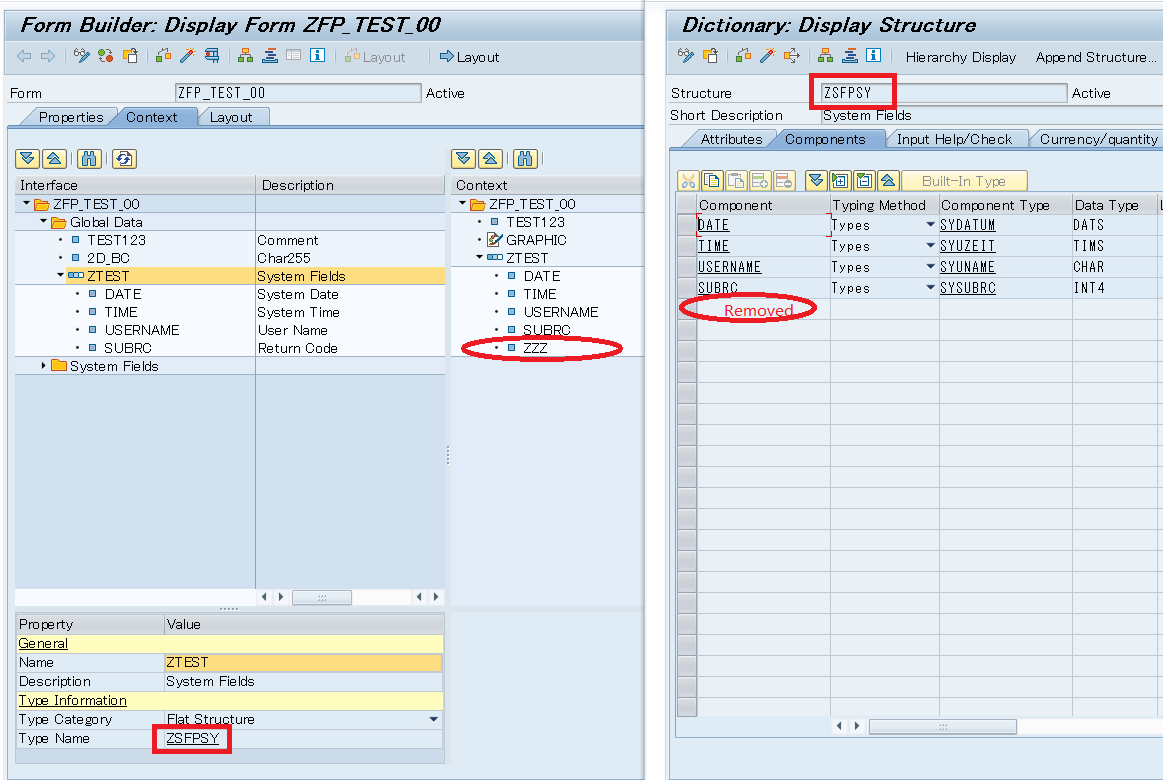This screenshot has width=1163, height=780.
Task: Click information icon in Form Builder toolbar
Action: (x=317, y=56)
